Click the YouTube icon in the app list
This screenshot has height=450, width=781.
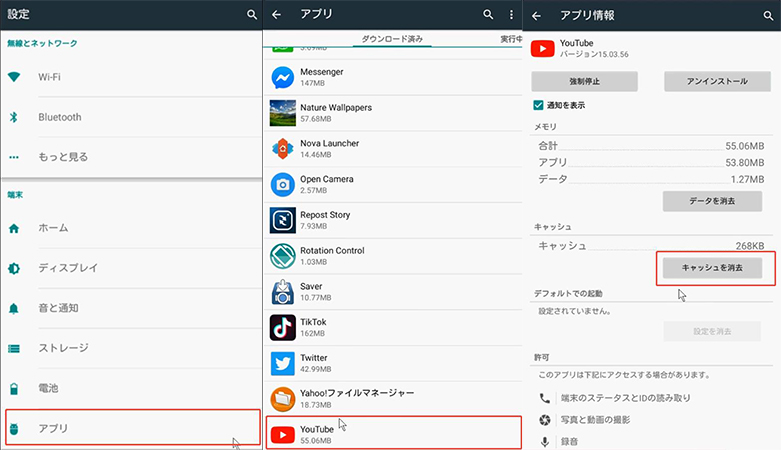click(282, 435)
